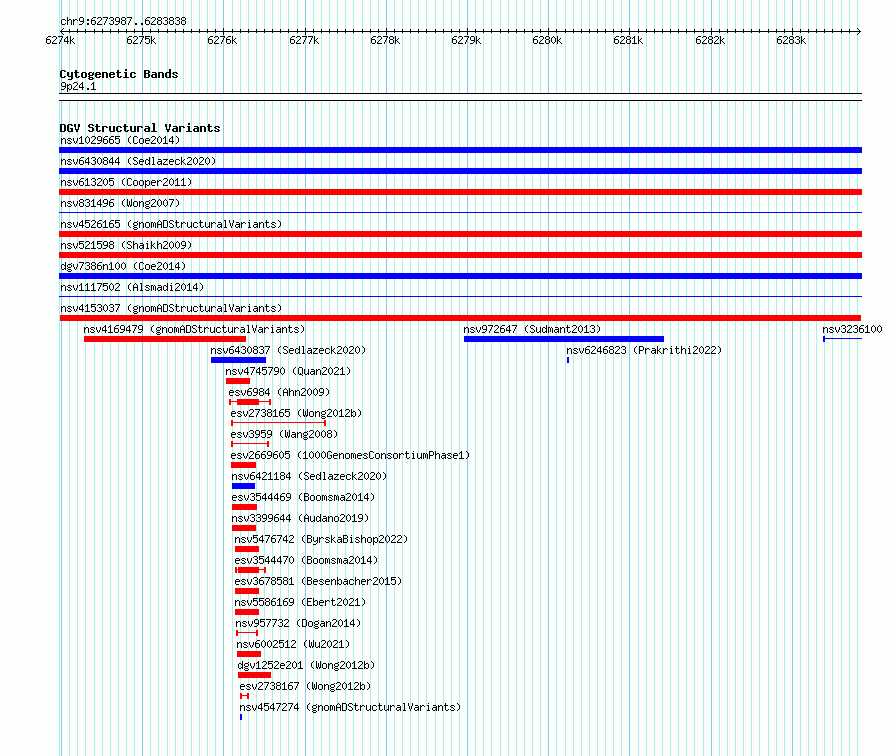Open nsv6002512 (Wu2021) label
This screenshot has width=890, height=756.
293,644
